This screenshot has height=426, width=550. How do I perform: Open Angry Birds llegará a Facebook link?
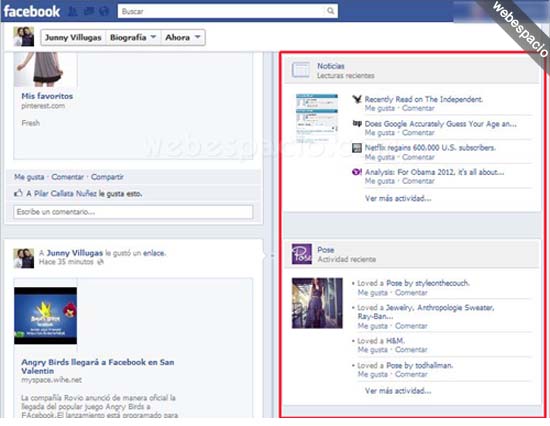pos(98,366)
